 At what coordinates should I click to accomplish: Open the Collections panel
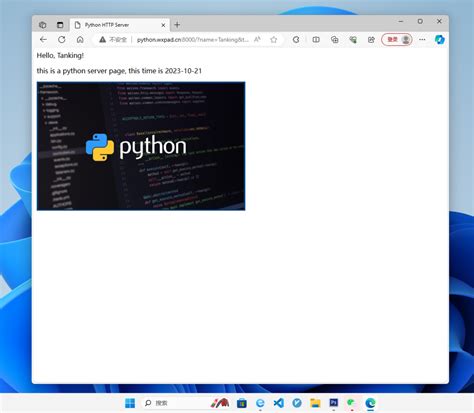335,40
